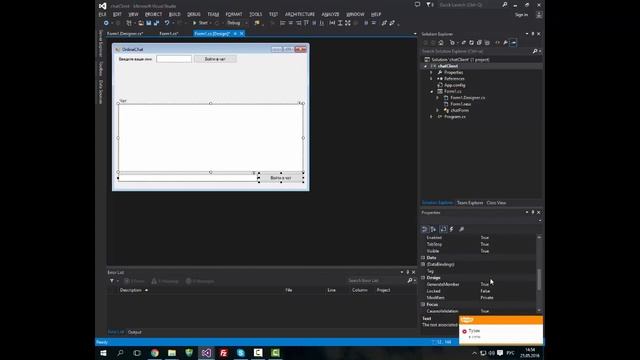Switch to the Class View tab

click(x=496, y=203)
